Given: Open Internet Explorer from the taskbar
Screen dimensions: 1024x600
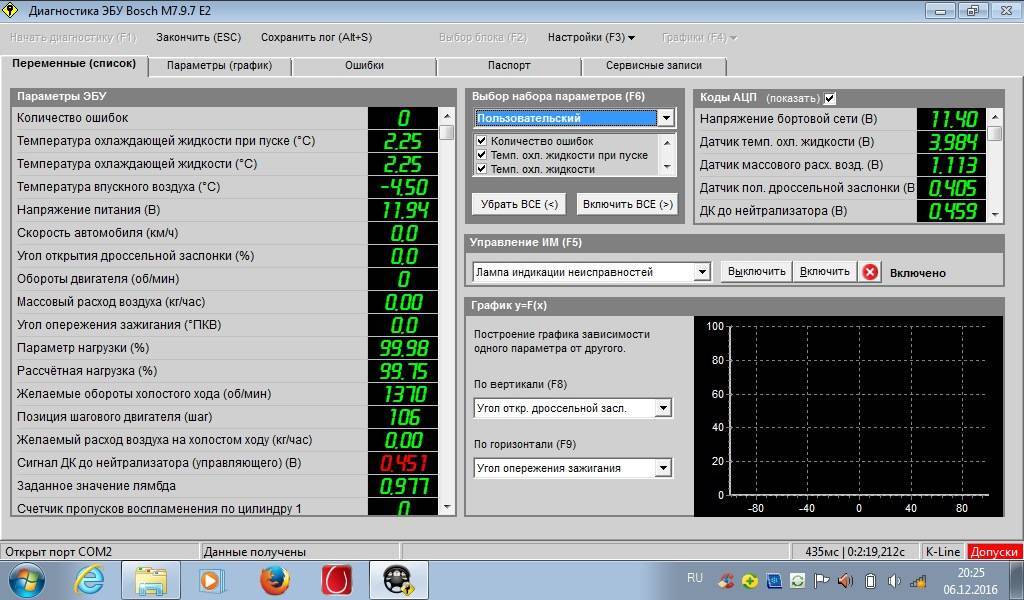Looking at the screenshot, I should pyautogui.click(x=89, y=580).
